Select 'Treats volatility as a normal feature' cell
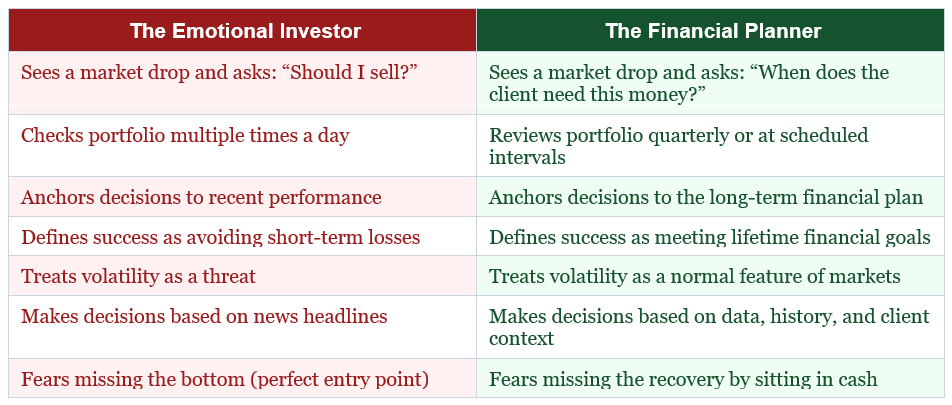 click(710, 276)
